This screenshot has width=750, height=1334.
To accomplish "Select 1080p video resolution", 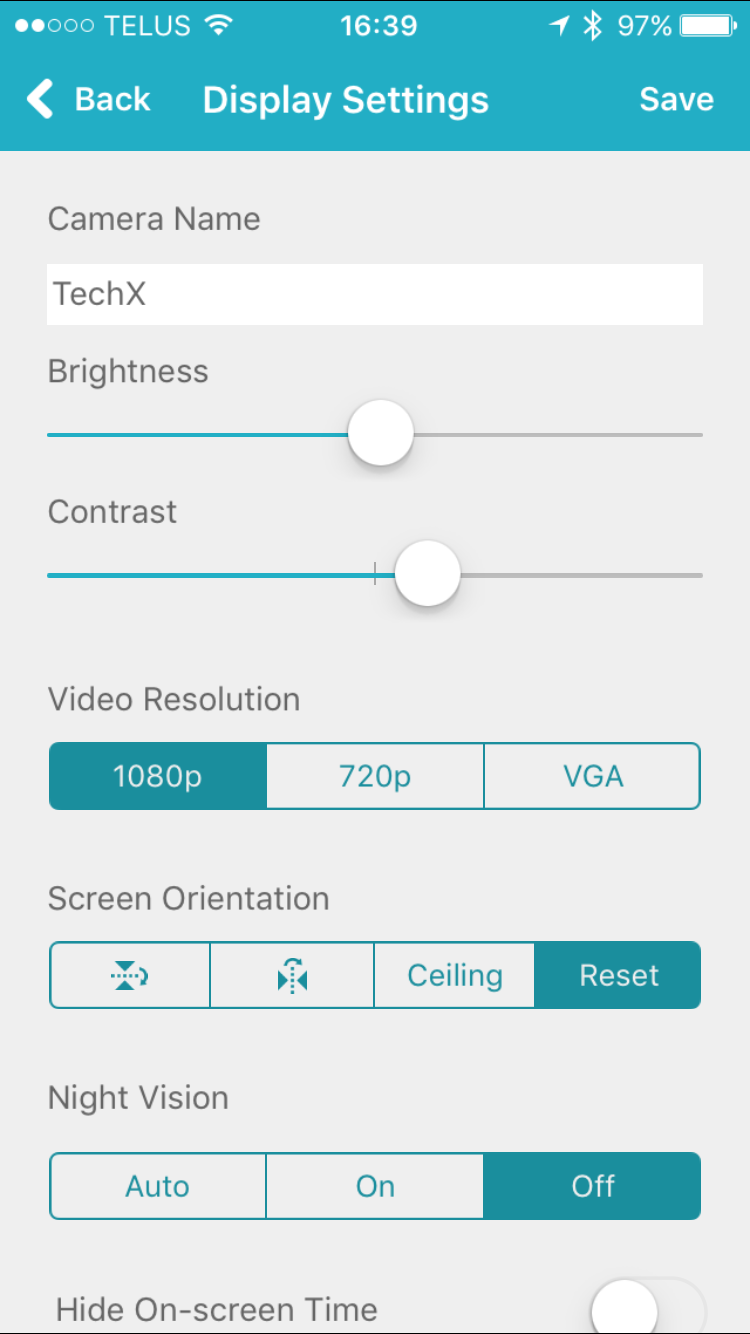I will click(x=158, y=776).
